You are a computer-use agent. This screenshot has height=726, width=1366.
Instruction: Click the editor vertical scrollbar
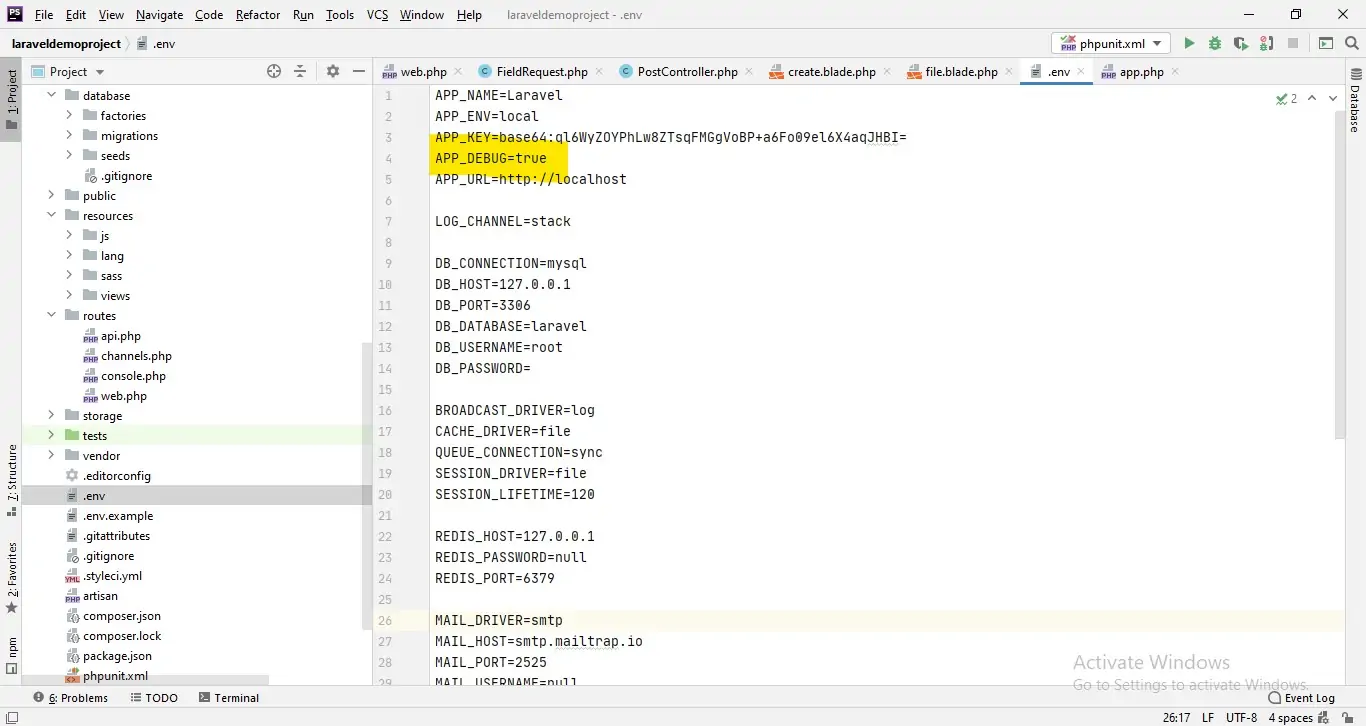coord(1339,273)
